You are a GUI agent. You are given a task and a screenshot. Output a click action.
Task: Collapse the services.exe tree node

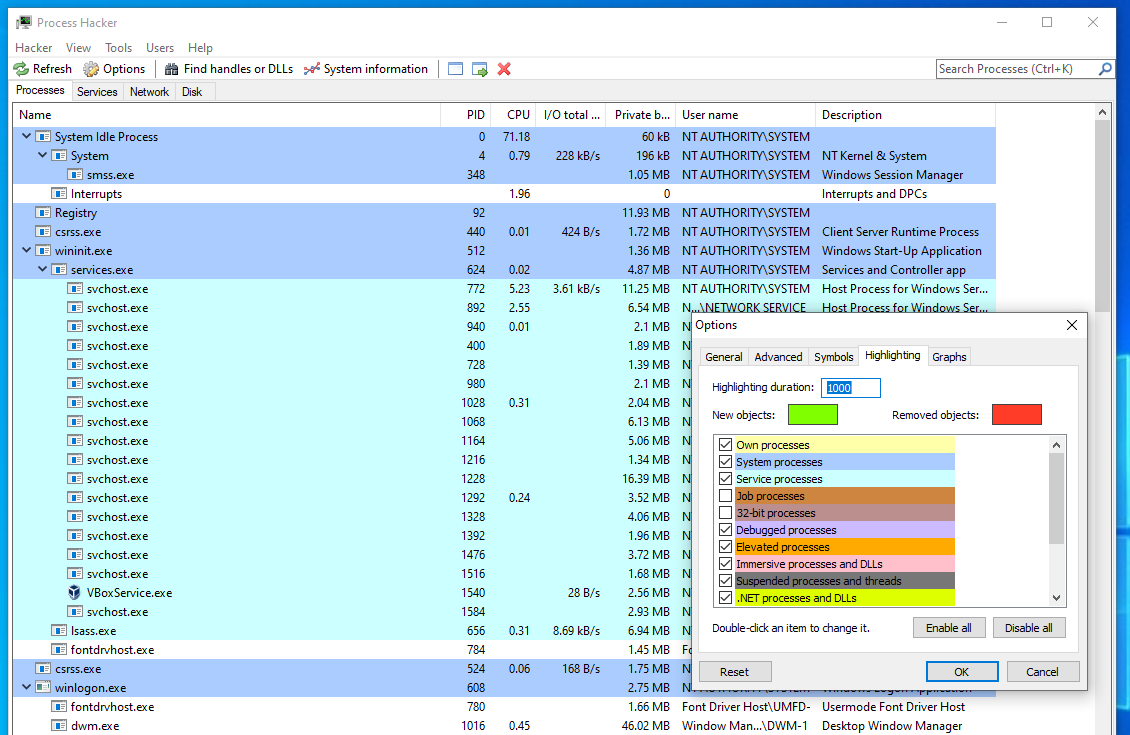[43, 270]
